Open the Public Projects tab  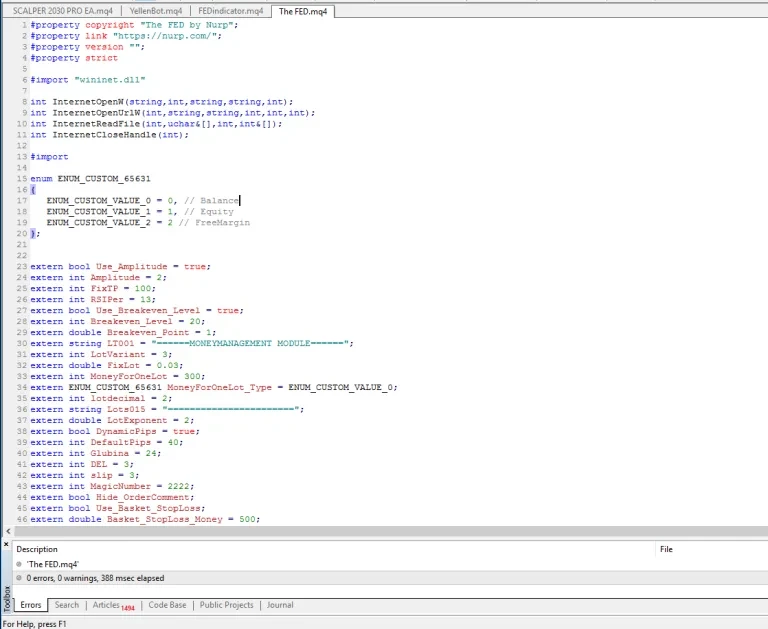tap(226, 605)
